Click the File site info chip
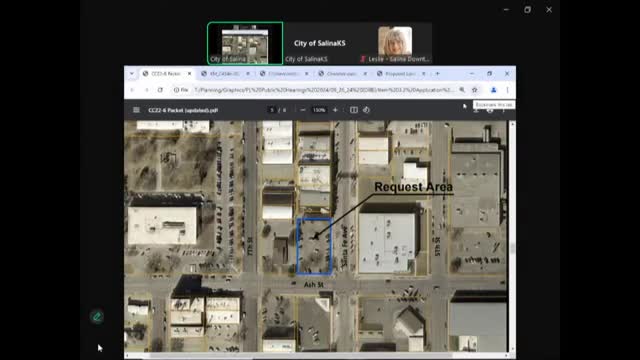 [x=181, y=90]
